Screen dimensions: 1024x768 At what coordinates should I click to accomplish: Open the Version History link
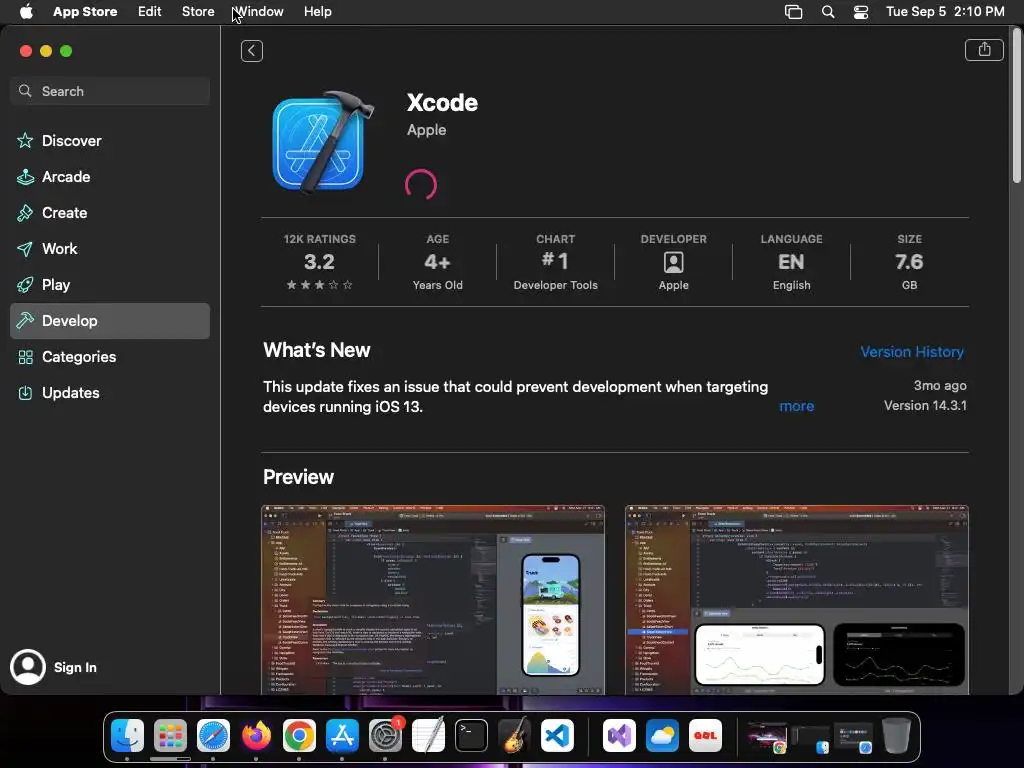click(912, 351)
